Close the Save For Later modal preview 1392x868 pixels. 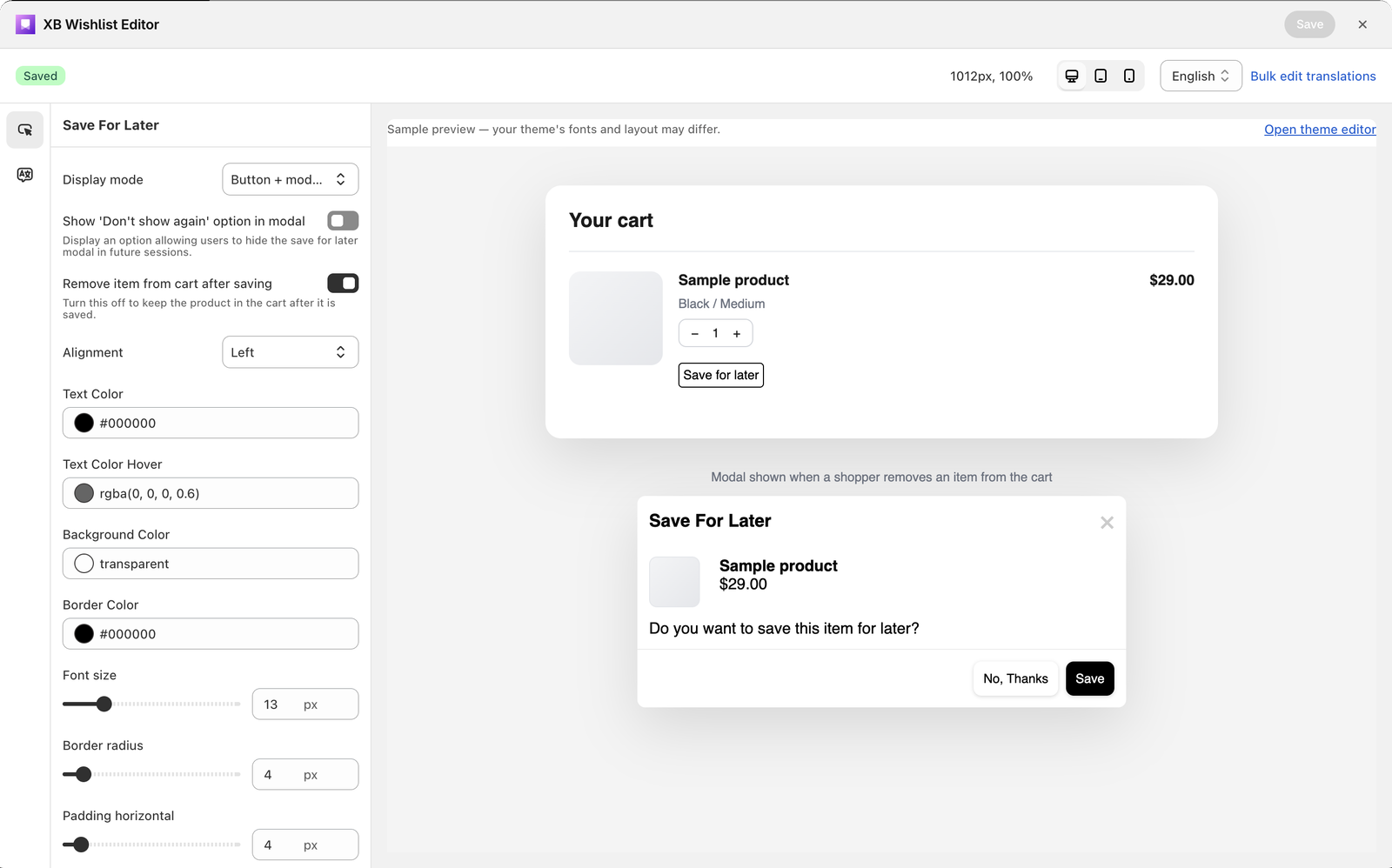[1107, 523]
